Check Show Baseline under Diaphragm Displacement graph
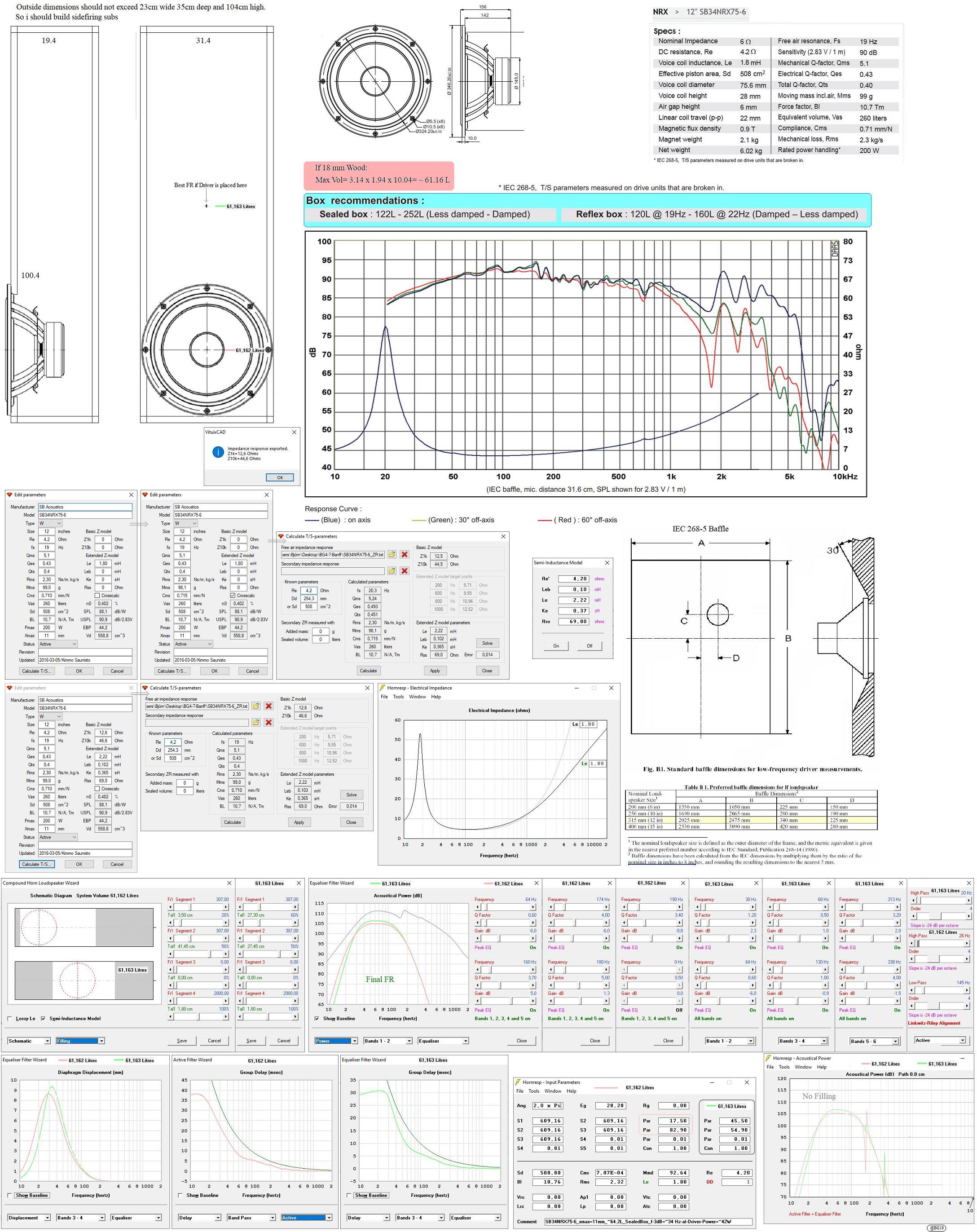Viewport: 977px width, 1232px height. [x=10, y=1195]
